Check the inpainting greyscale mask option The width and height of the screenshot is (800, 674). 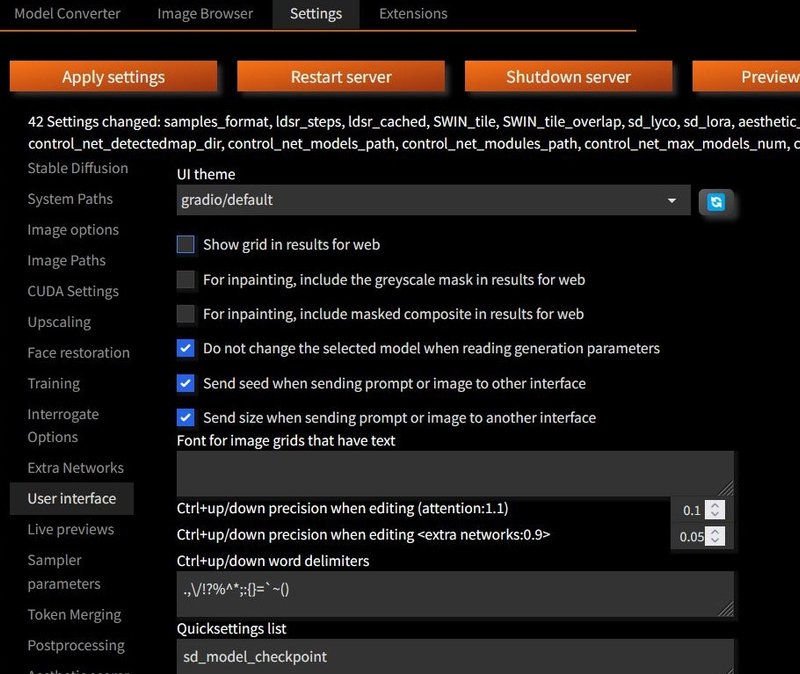pos(186,279)
